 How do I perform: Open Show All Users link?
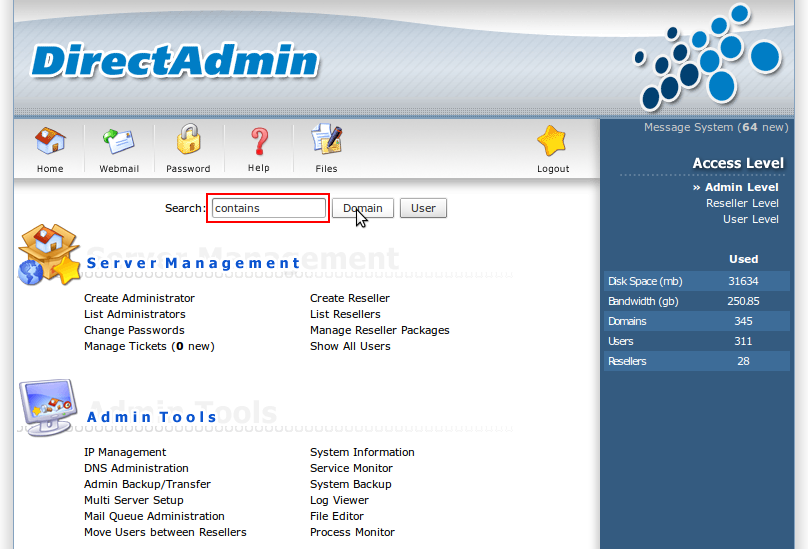point(350,346)
